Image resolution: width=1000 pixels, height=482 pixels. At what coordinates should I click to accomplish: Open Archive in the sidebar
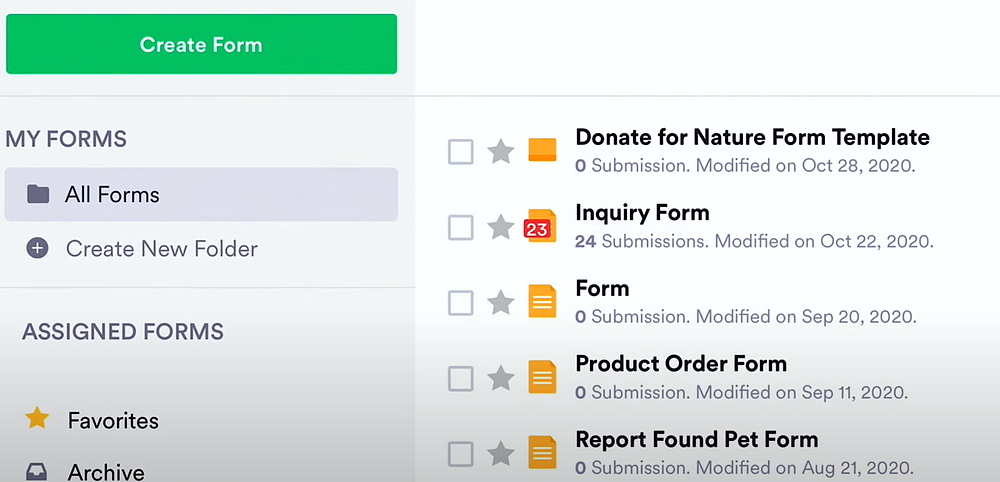click(x=105, y=472)
